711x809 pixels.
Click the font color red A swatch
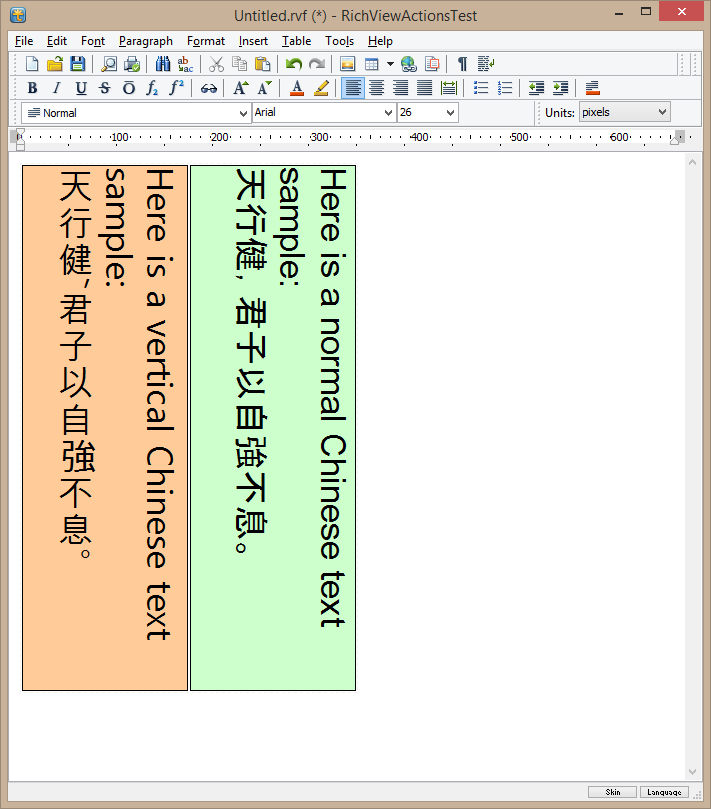tap(297, 88)
